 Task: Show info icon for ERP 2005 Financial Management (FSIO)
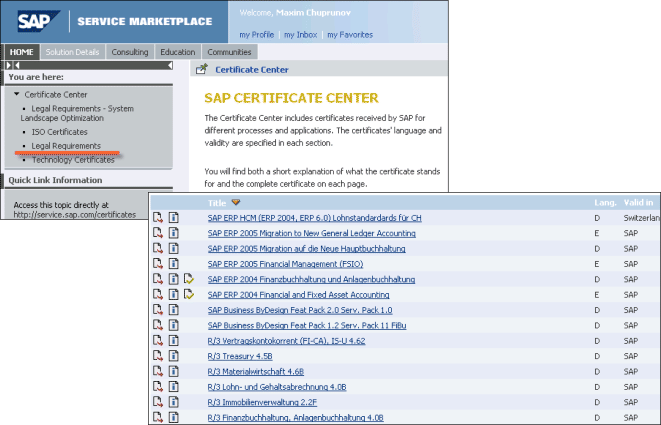(x=174, y=264)
